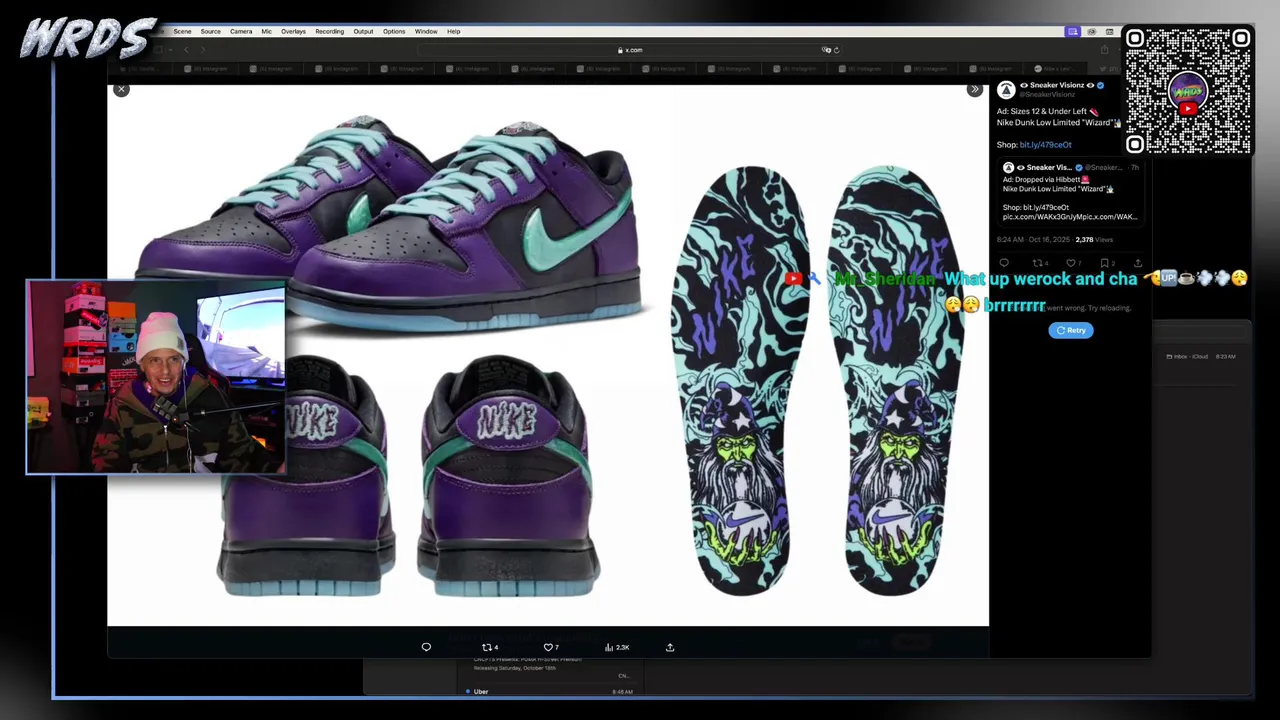1280x720 pixels.
Task: Open the Mic menu
Action: click(x=266, y=31)
